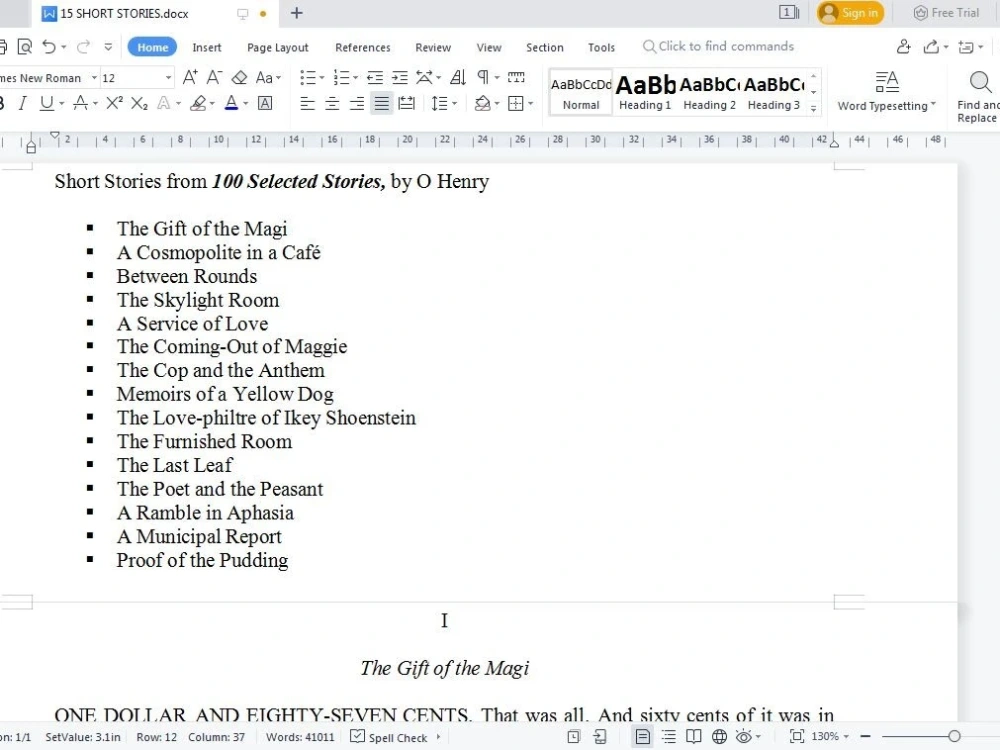This screenshot has height=750, width=1000.
Task: Click the command search field
Action: click(x=718, y=47)
